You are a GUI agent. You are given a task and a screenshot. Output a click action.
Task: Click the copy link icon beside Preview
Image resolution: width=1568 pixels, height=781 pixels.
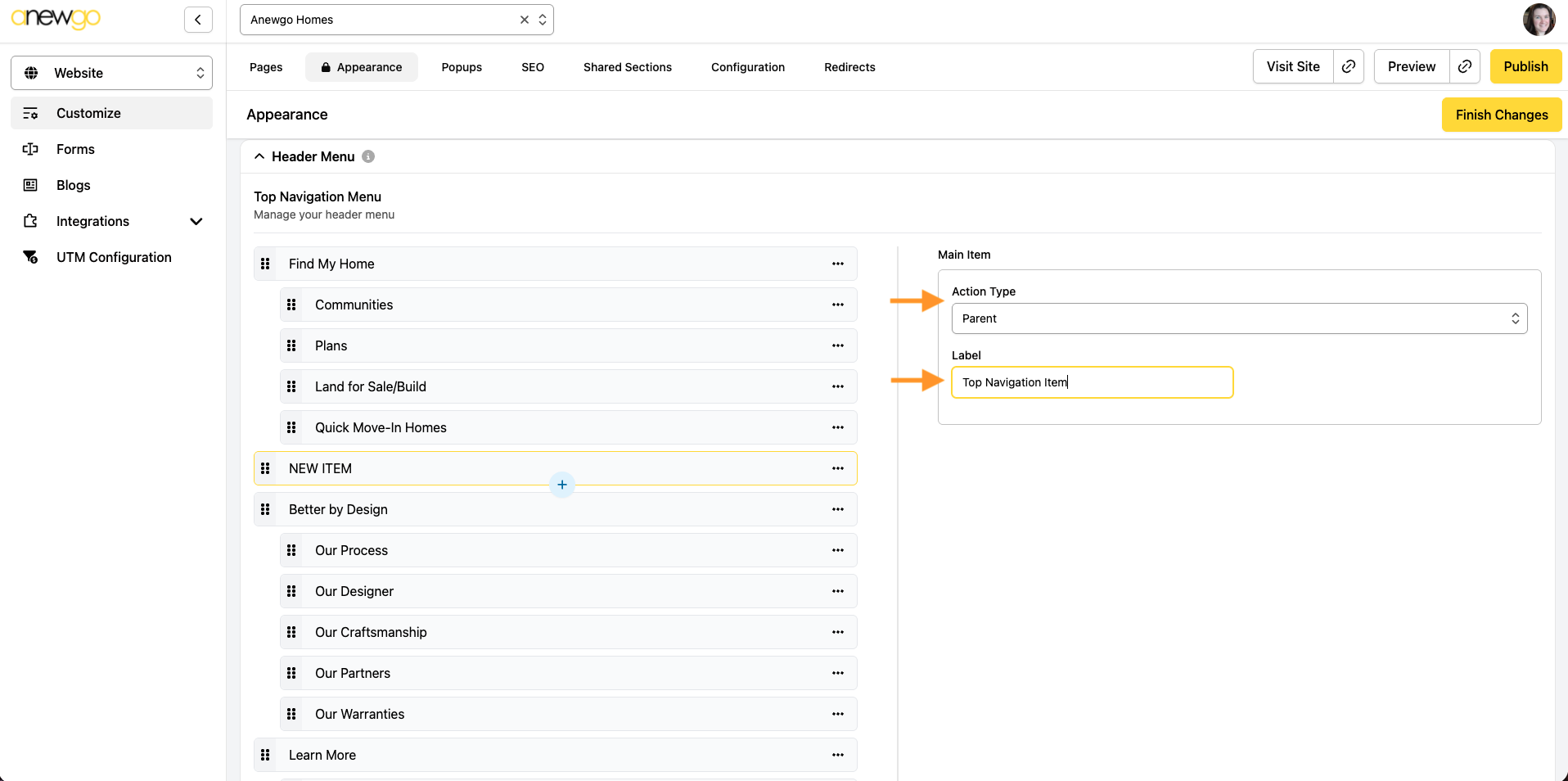point(1464,66)
